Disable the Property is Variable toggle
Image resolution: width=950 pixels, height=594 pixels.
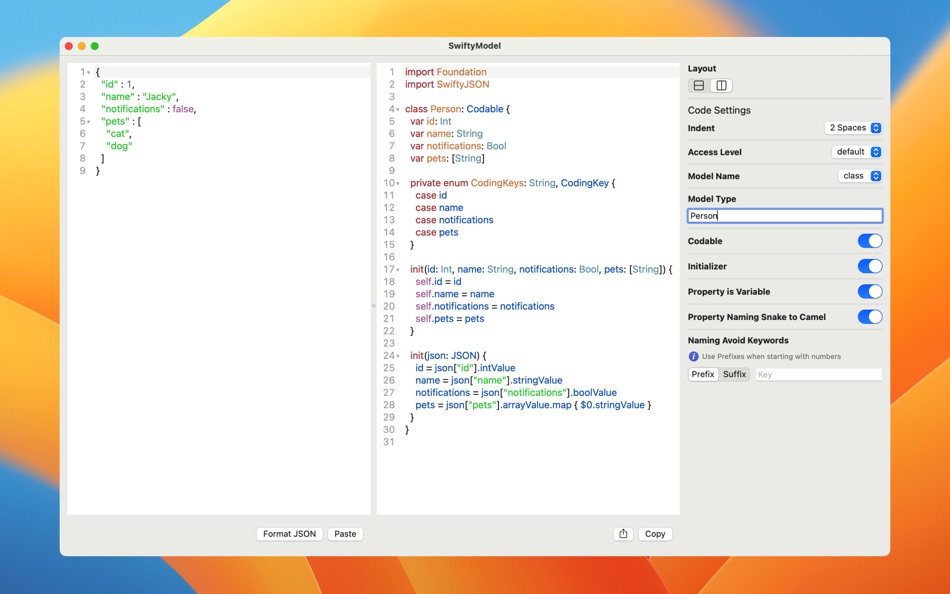coord(869,291)
